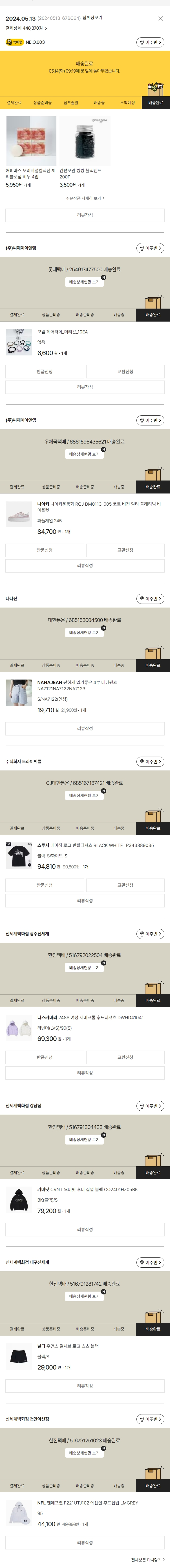Open Nike sneaker product thumbnail
This screenshot has width=170, height=1568.
tap(19, 513)
